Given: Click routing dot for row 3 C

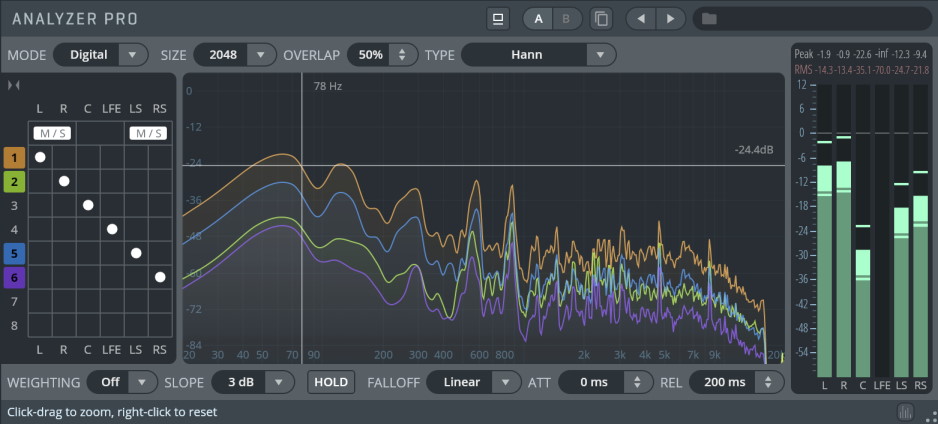Looking at the screenshot, I should [x=88, y=205].
